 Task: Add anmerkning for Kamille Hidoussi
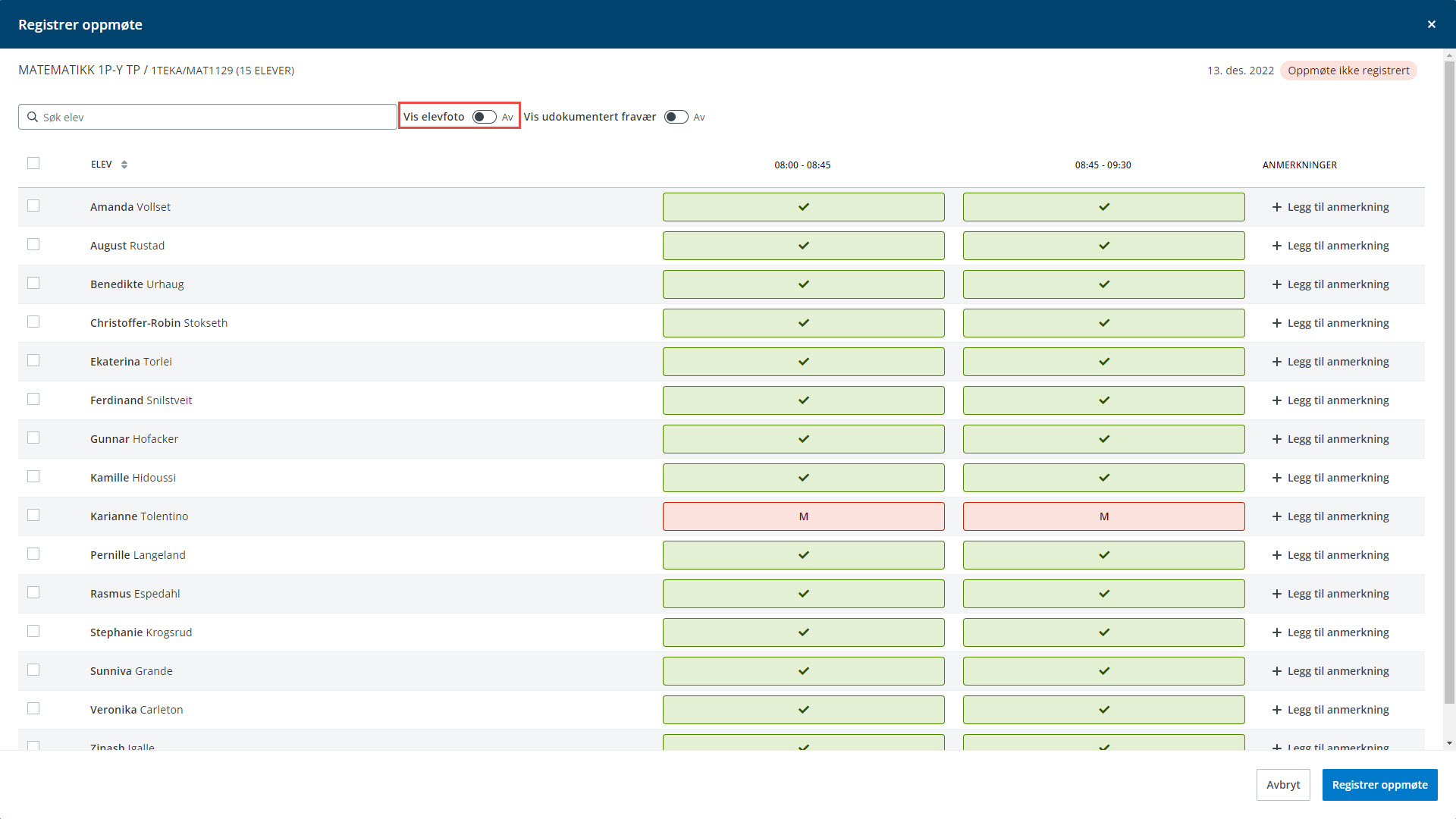point(1331,478)
